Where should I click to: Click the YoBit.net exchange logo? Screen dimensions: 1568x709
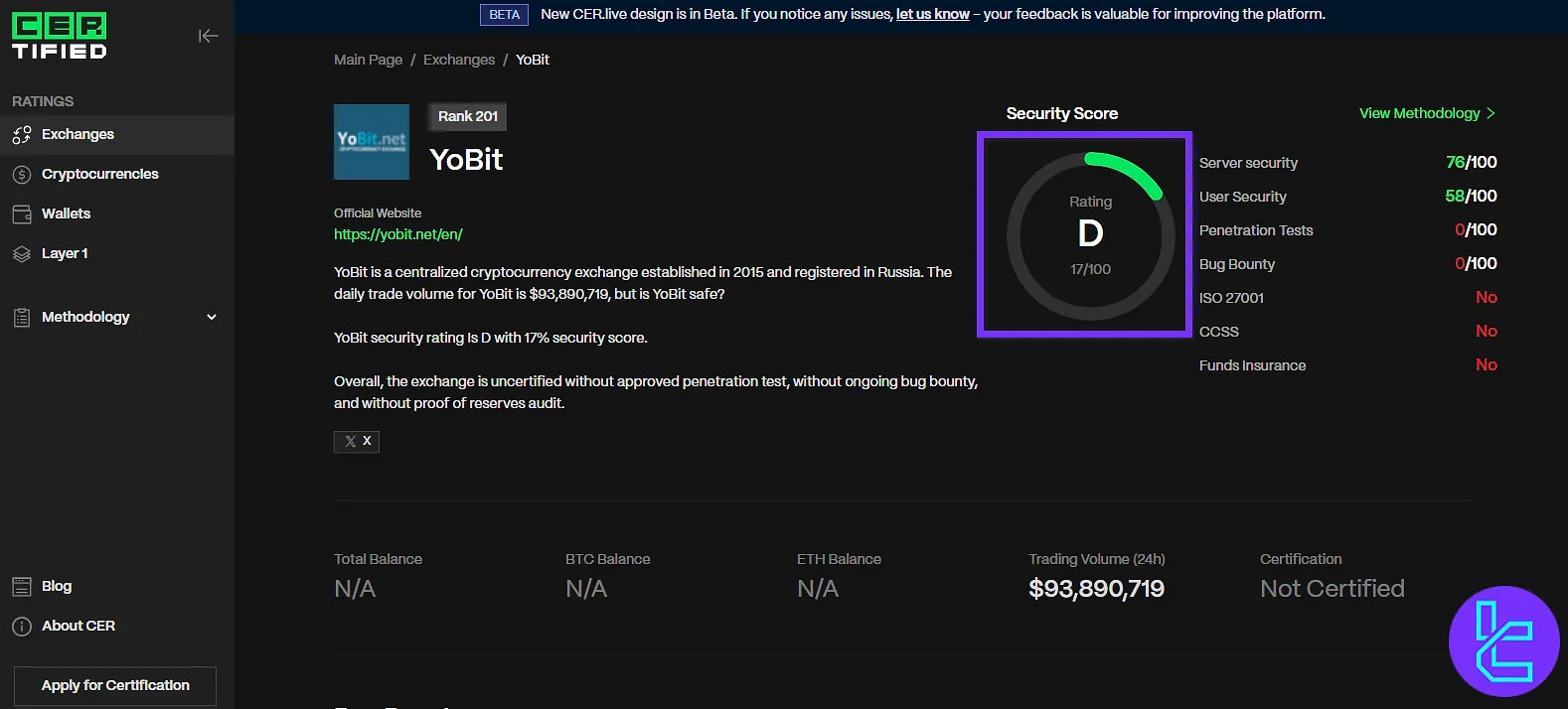[x=372, y=142]
